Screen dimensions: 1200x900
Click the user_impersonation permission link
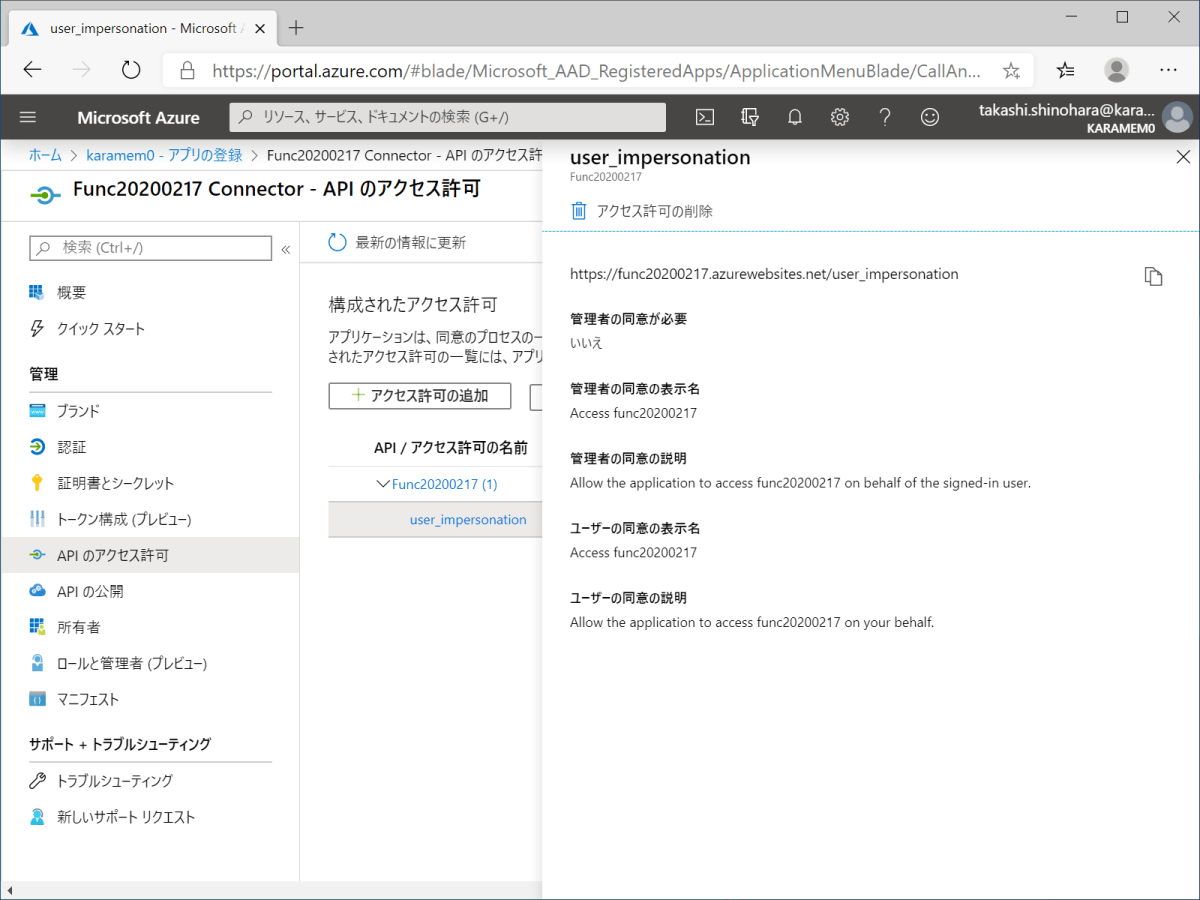468,520
